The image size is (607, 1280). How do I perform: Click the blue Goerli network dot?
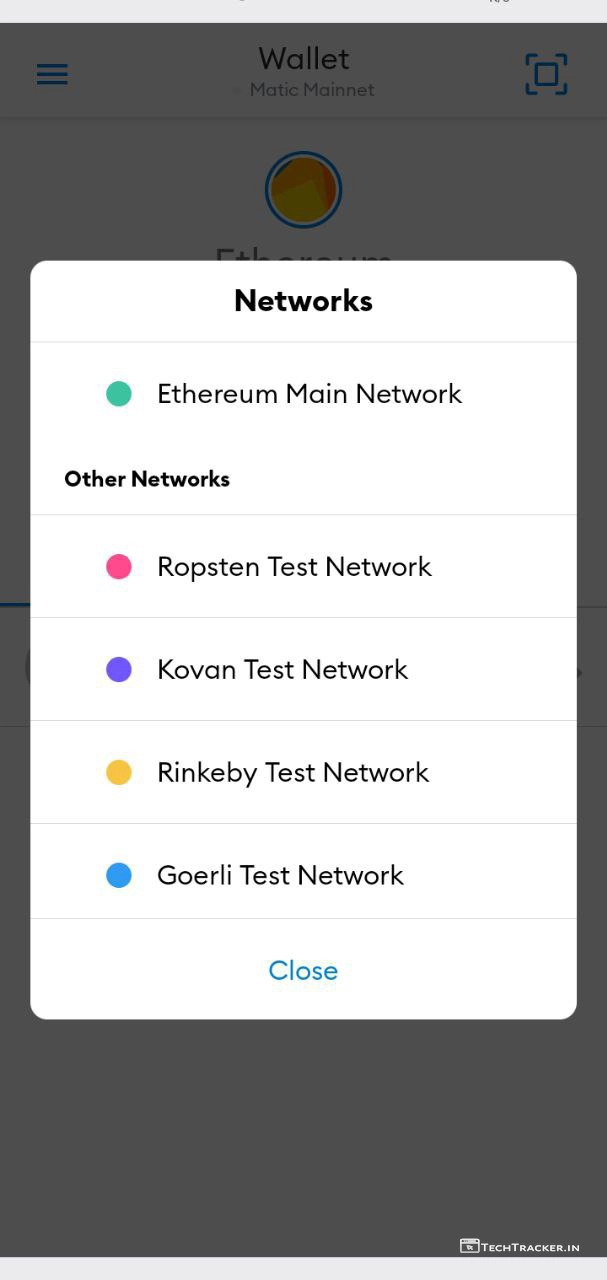click(x=119, y=876)
